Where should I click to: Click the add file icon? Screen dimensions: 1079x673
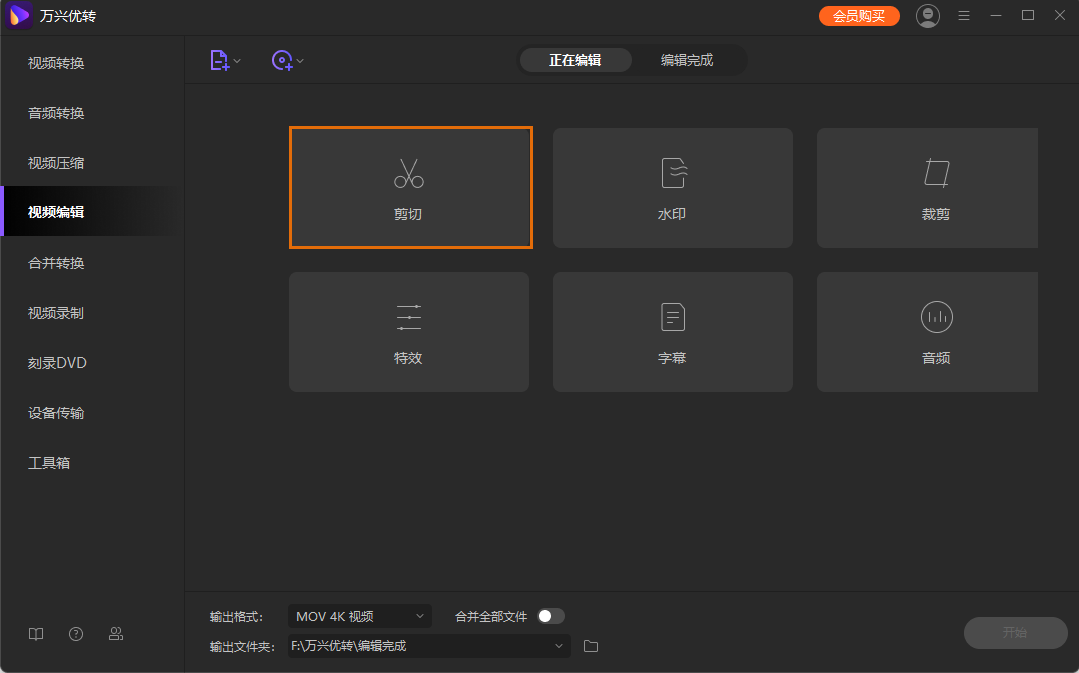(219, 61)
